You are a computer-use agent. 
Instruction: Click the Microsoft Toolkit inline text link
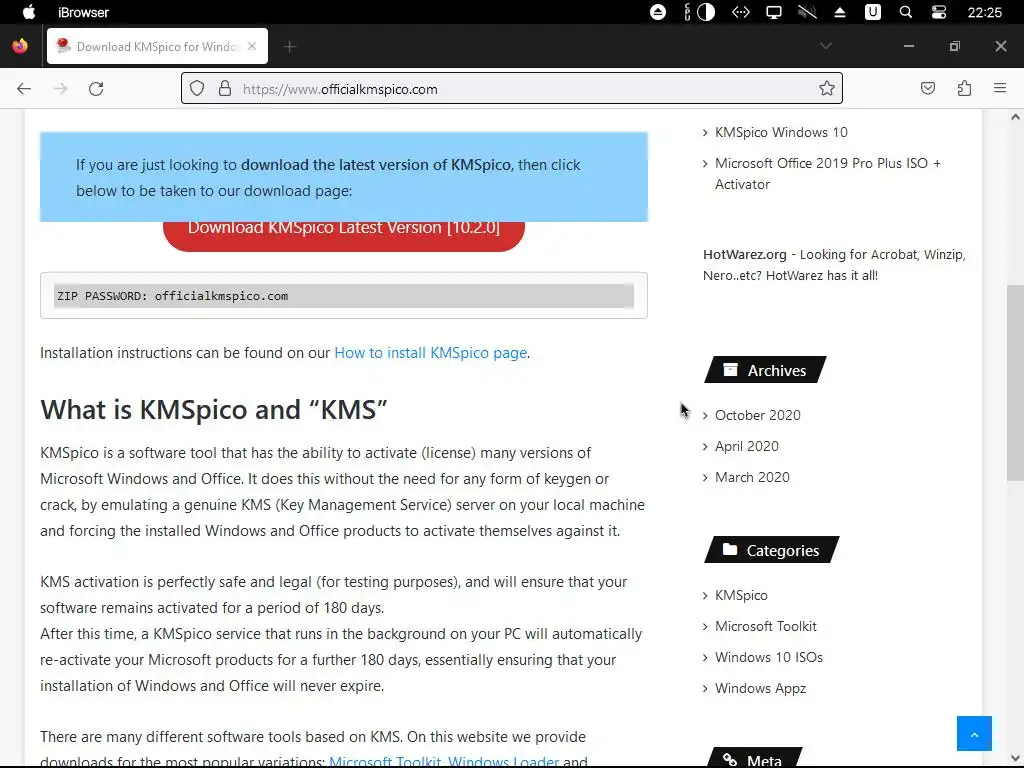pos(385,761)
